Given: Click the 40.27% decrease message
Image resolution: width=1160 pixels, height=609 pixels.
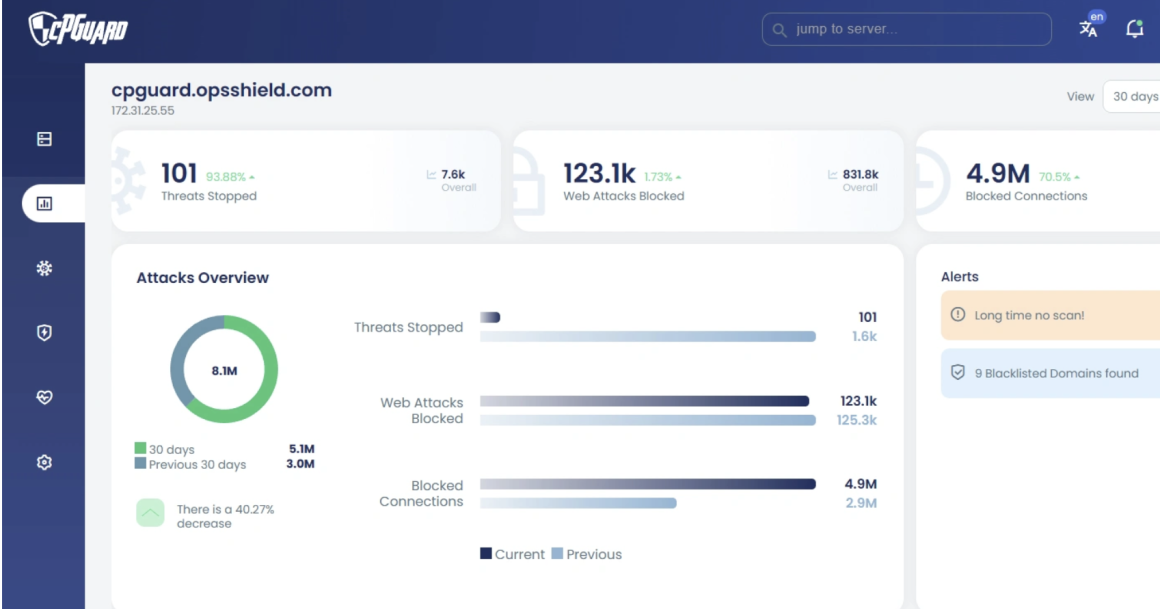Looking at the screenshot, I should (x=226, y=517).
